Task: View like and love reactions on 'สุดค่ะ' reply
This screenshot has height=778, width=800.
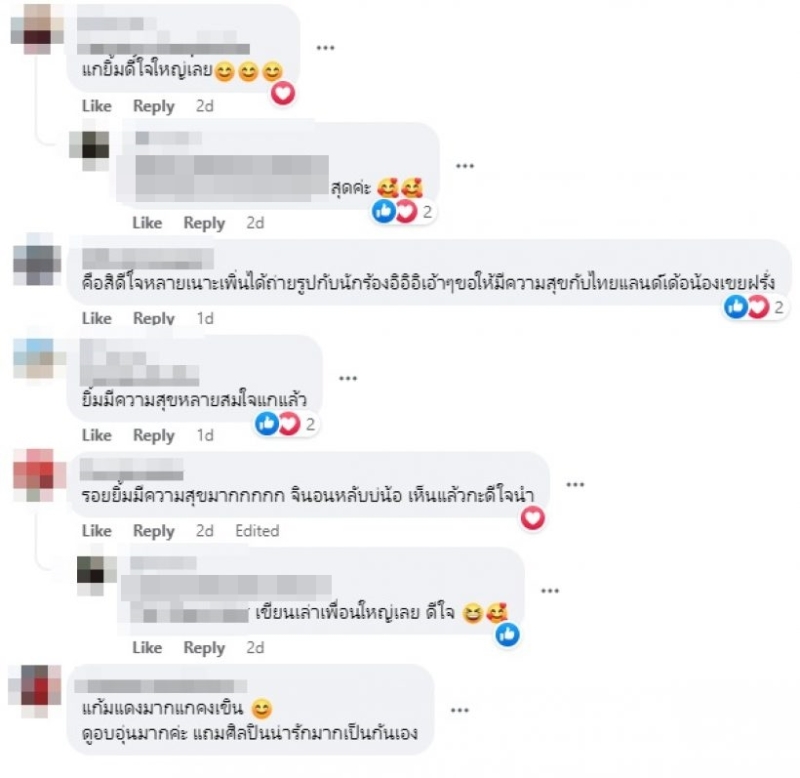Action: (x=403, y=211)
